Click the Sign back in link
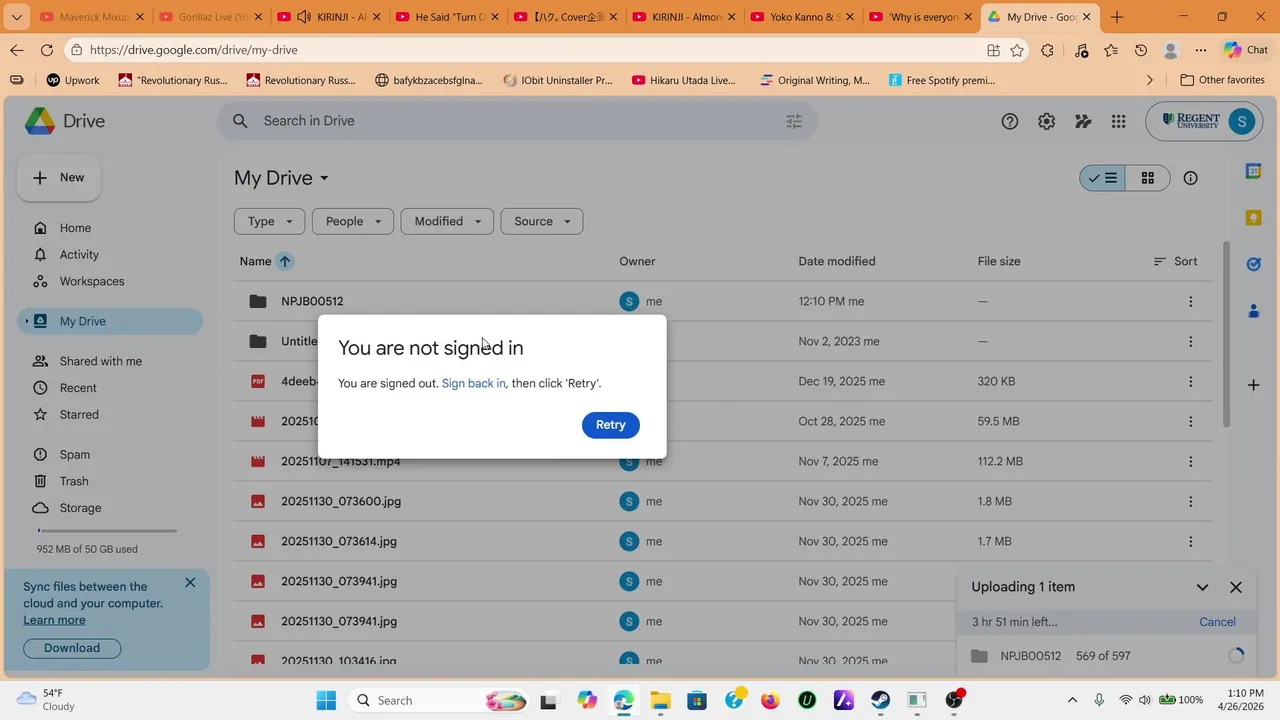The image size is (1280, 720). click(x=474, y=383)
